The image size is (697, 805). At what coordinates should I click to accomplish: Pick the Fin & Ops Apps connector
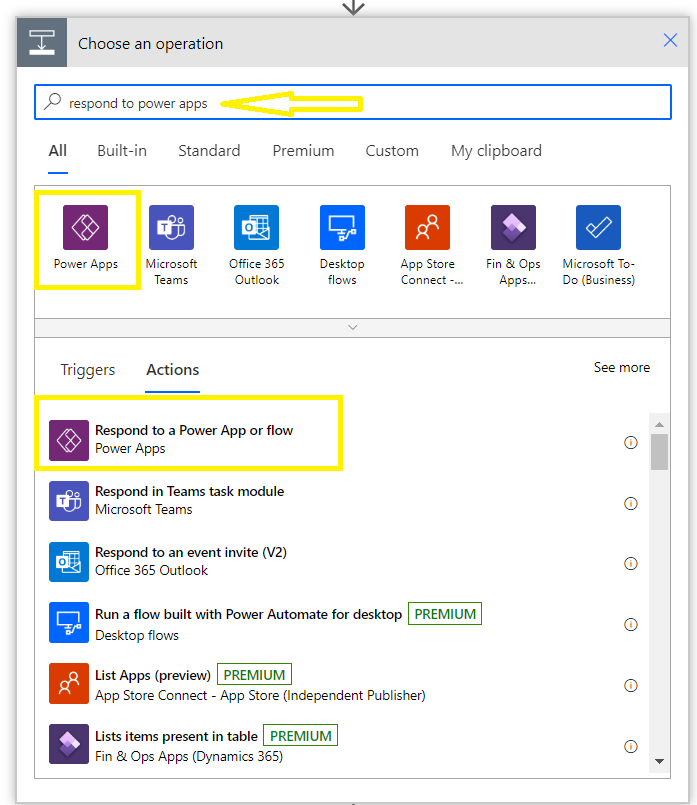click(513, 228)
